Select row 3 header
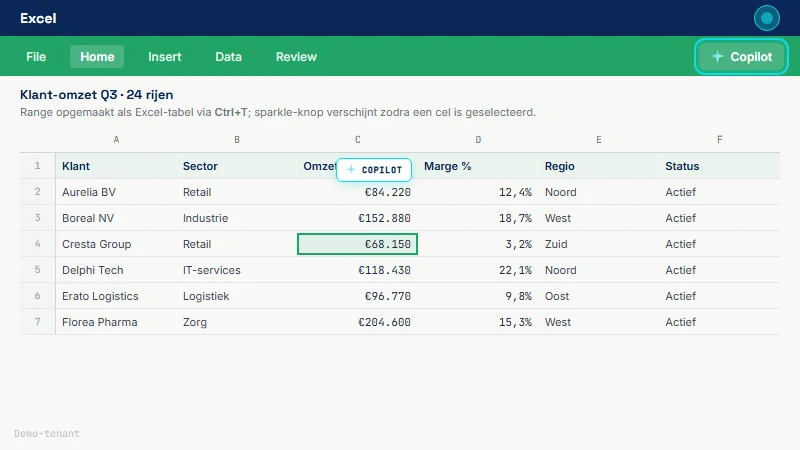 (37, 218)
